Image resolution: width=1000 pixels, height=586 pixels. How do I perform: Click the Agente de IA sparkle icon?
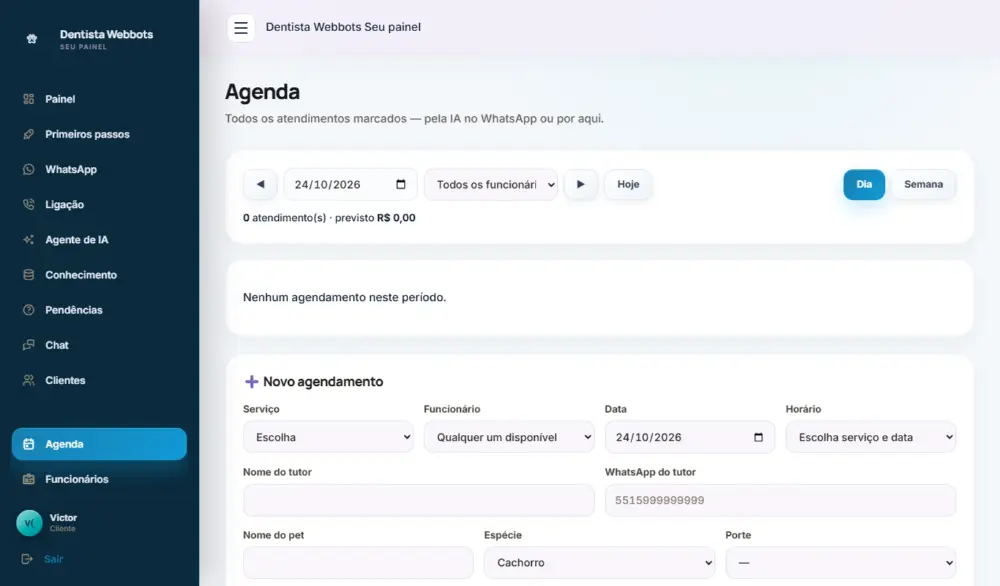point(29,240)
